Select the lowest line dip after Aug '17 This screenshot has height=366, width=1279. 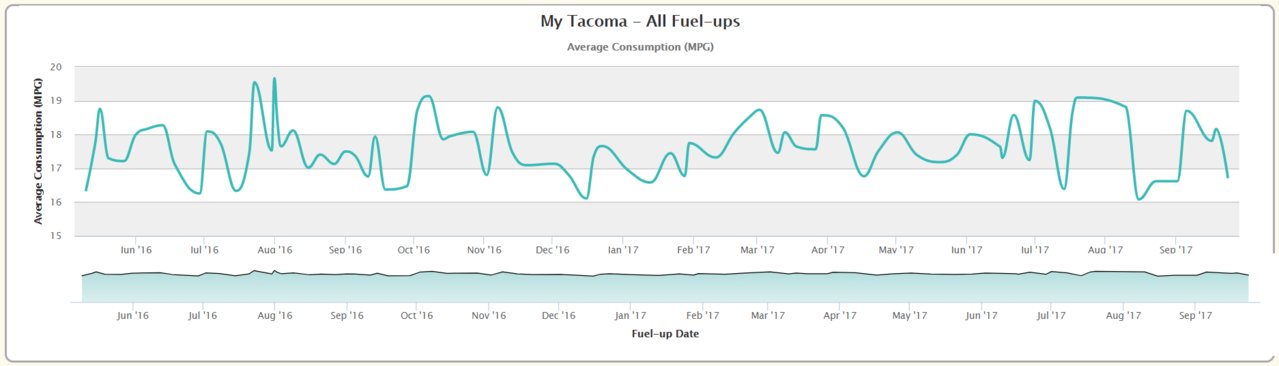click(1139, 199)
